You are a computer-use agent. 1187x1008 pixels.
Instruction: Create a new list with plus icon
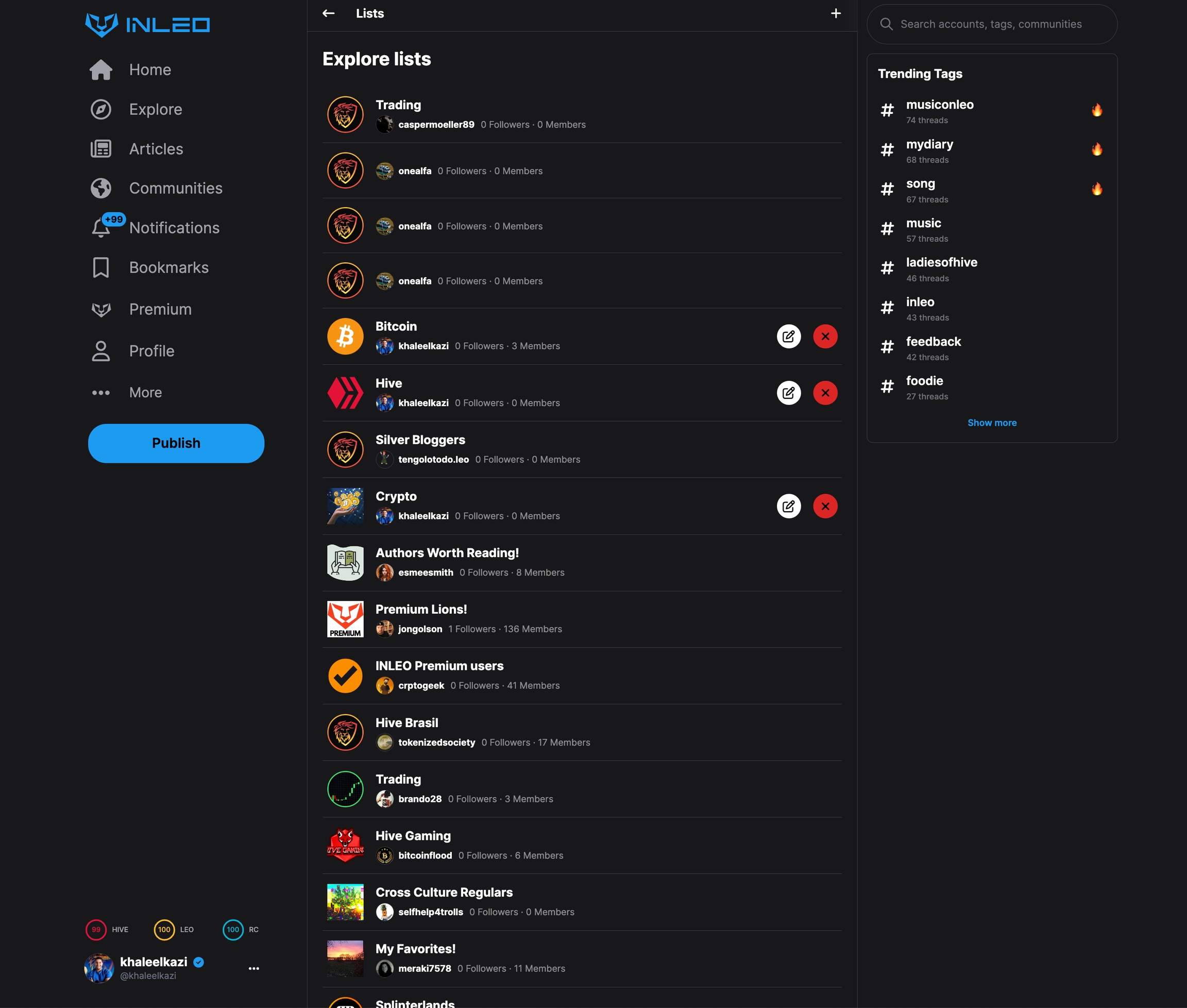pyautogui.click(x=836, y=13)
